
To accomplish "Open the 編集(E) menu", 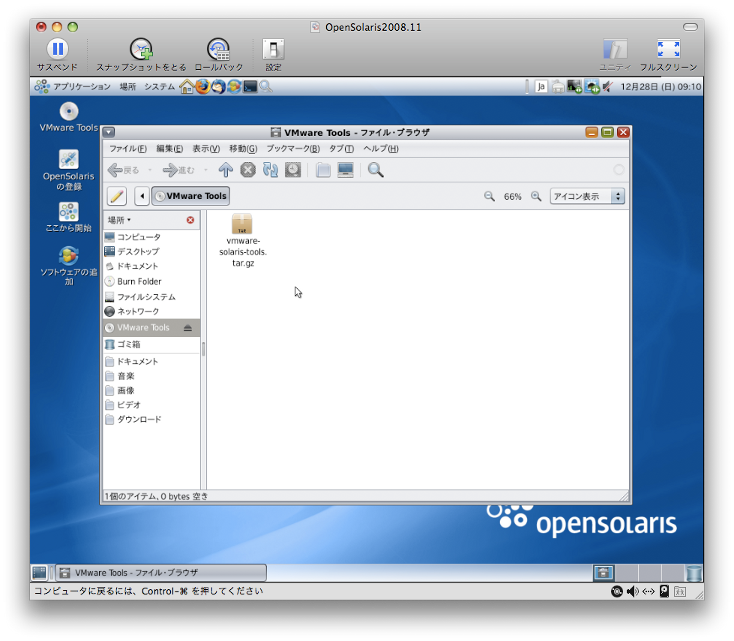I will click(x=169, y=149).
